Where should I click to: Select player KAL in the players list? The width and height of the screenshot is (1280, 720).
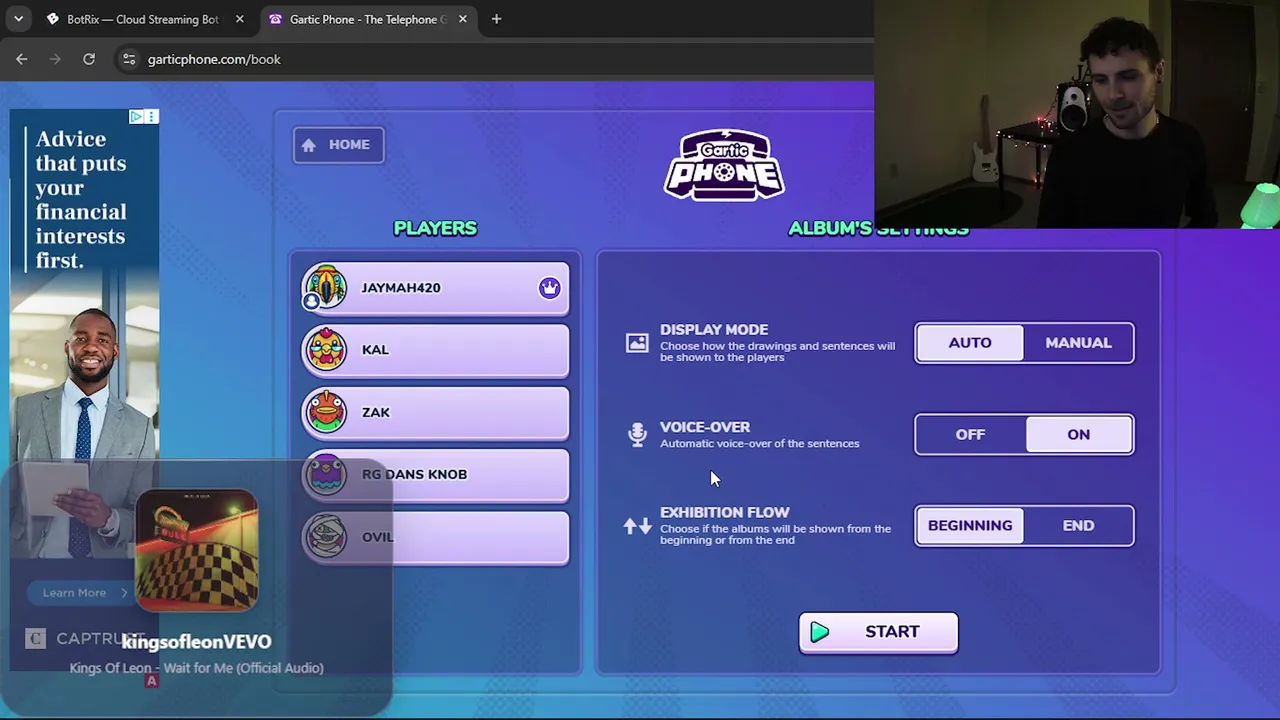tap(435, 350)
